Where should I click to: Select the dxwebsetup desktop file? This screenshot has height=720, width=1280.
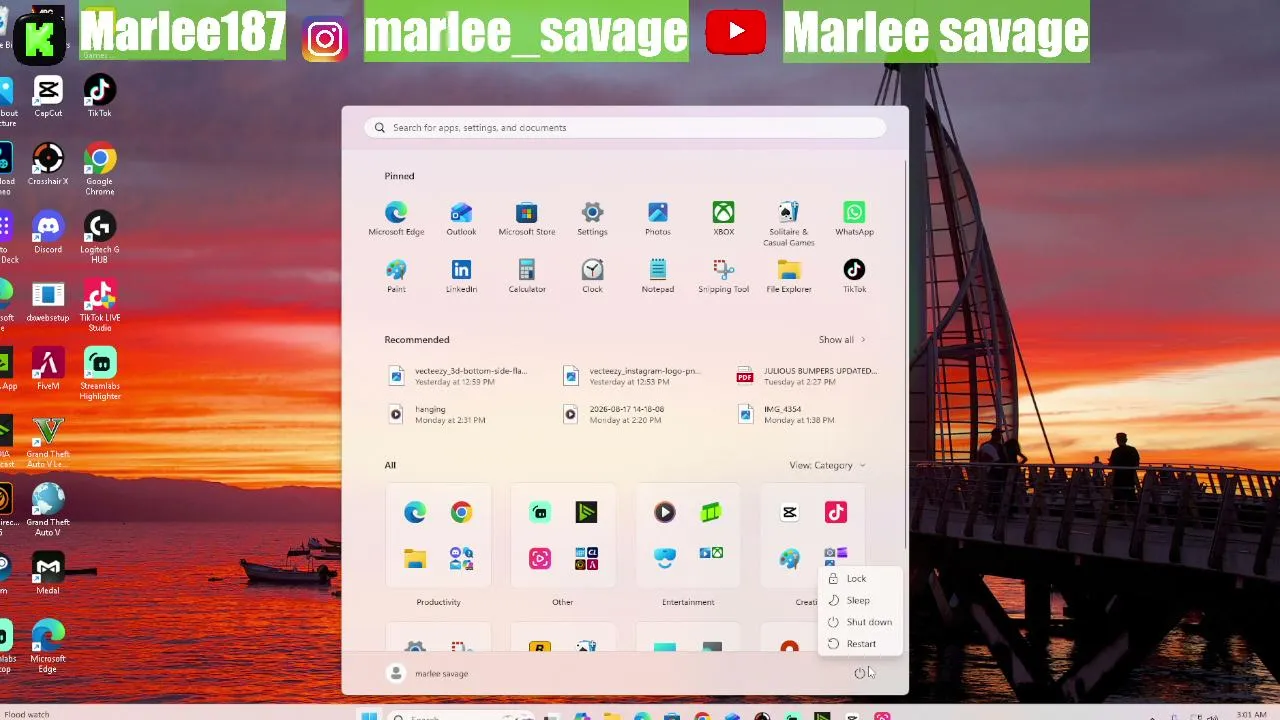48,301
